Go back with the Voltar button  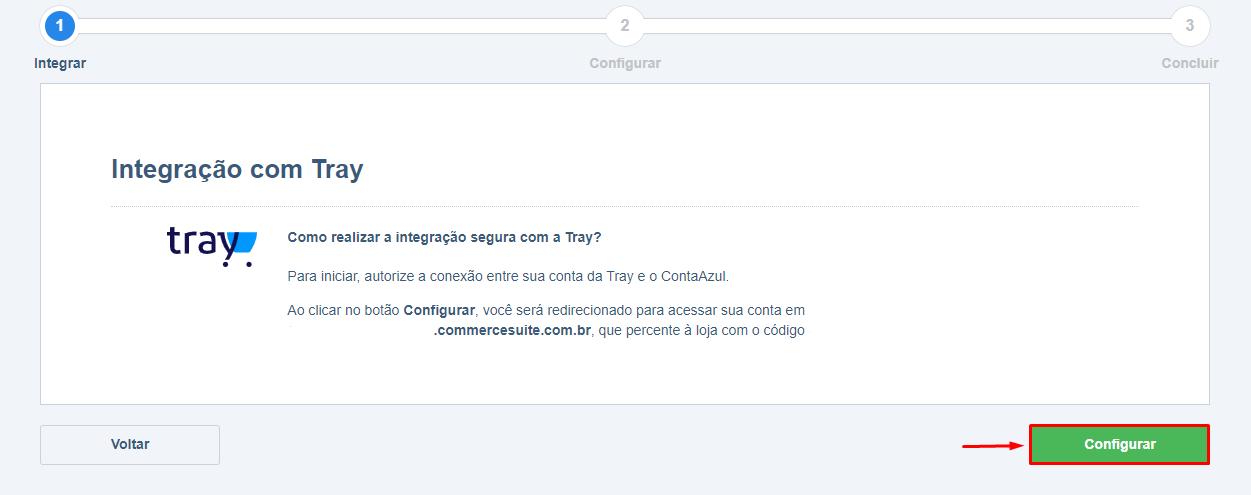(x=130, y=445)
